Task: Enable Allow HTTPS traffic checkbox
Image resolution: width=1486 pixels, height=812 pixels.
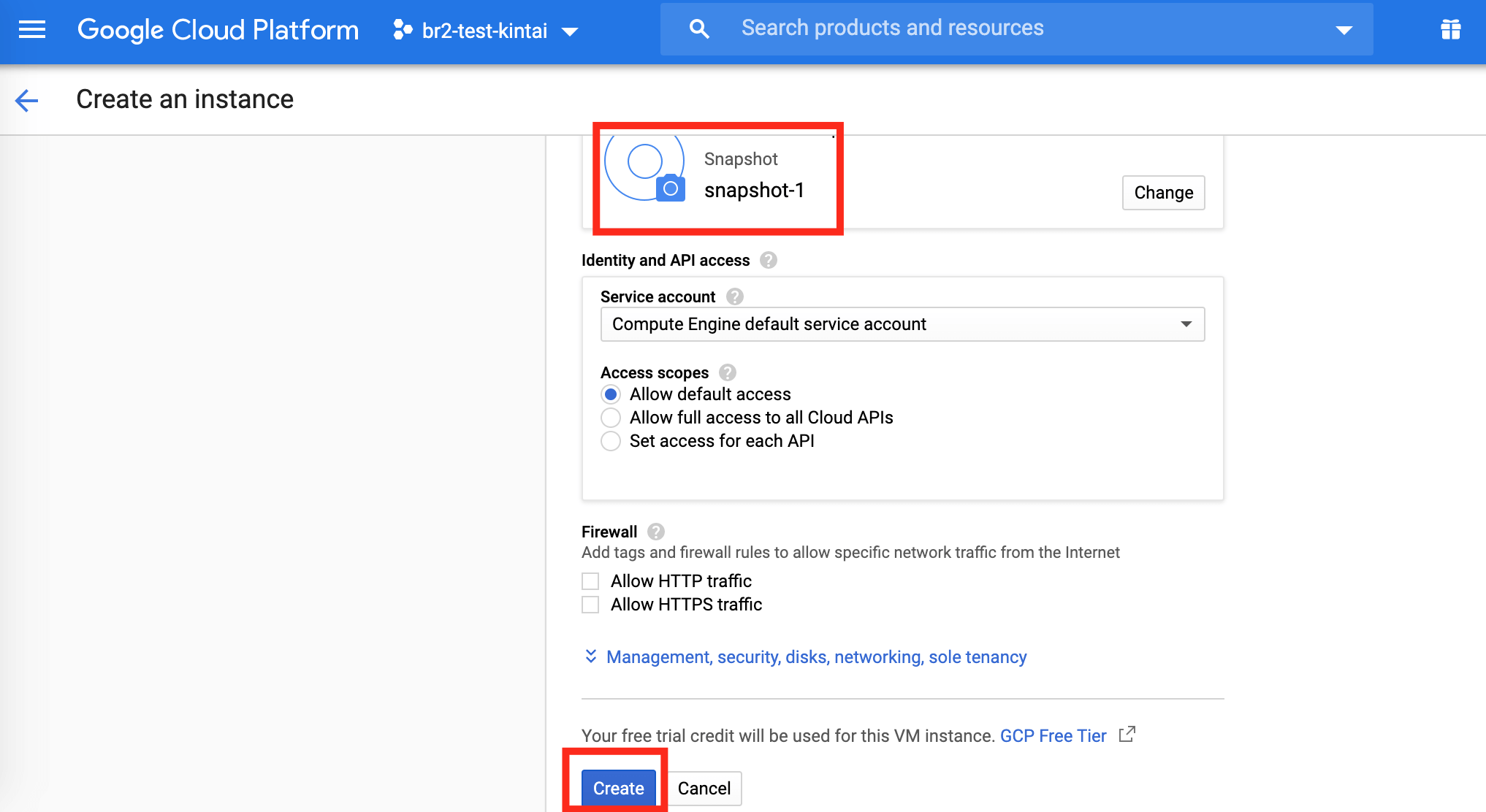Action: (x=590, y=605)
